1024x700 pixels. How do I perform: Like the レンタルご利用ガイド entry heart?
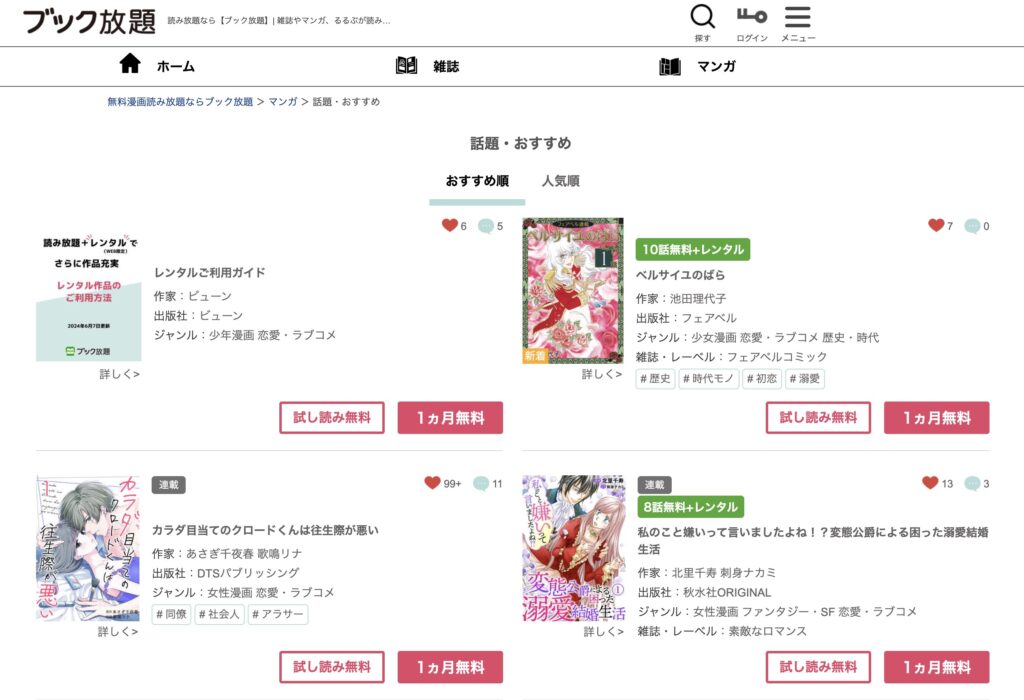pyautogui.click(x=449, y=225)
